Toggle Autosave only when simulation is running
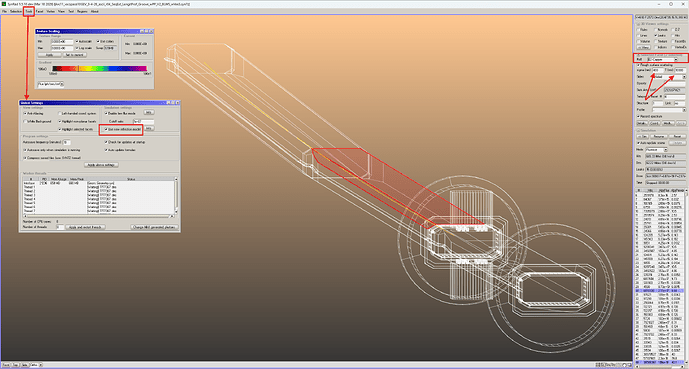Screen dimensions: 689x369 25,150
